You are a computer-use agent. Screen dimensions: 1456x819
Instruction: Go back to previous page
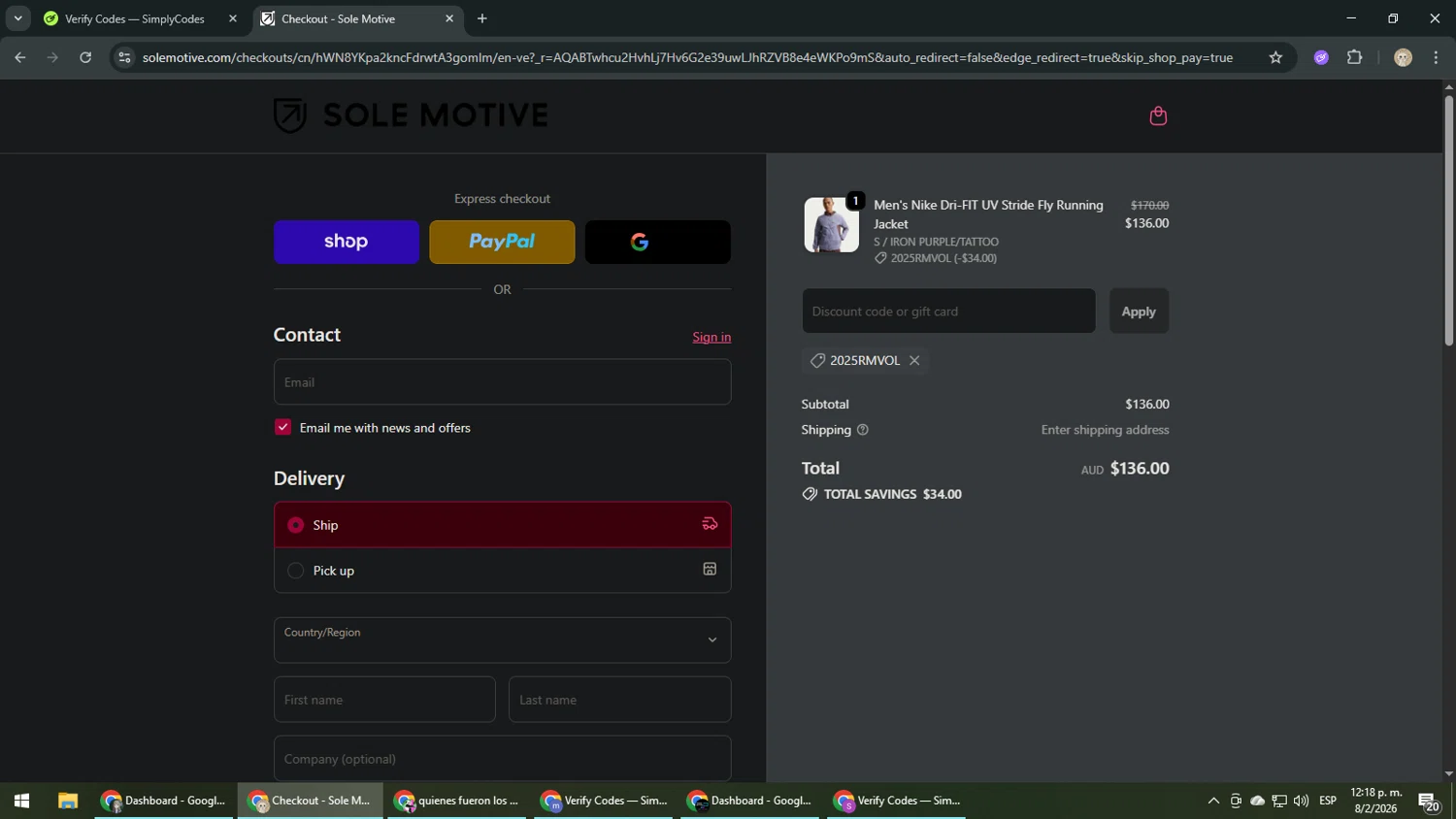(19, 57)
